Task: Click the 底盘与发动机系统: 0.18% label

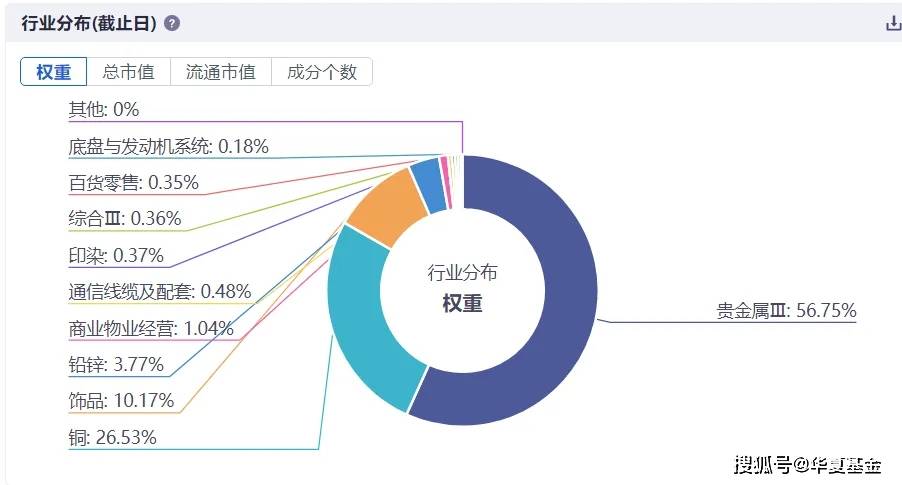Action: (169, 146)
